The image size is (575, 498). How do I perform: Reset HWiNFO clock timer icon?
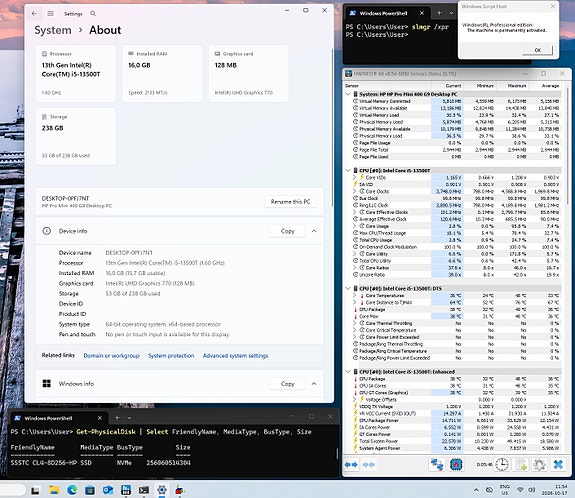click(502, 465)
